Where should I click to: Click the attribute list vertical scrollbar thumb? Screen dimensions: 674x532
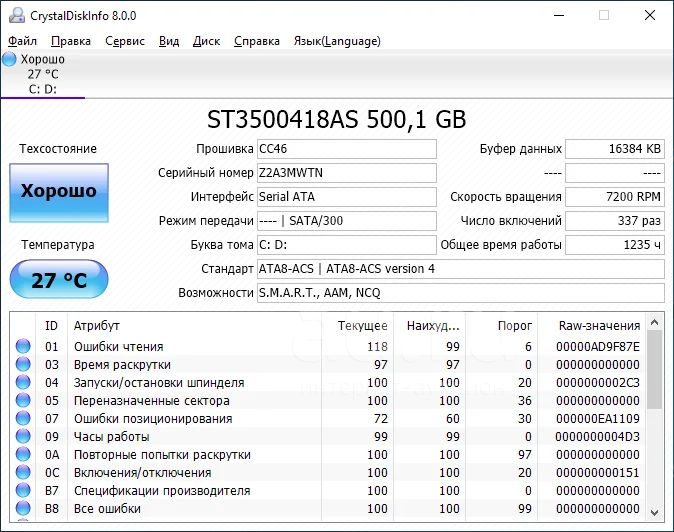coord(654,370)
